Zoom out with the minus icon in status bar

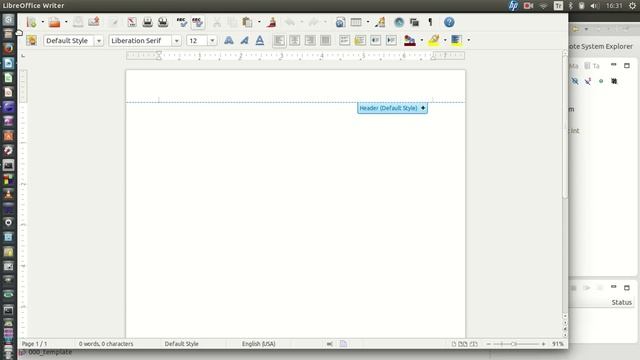pyautogui.click(x=488, y=344)
